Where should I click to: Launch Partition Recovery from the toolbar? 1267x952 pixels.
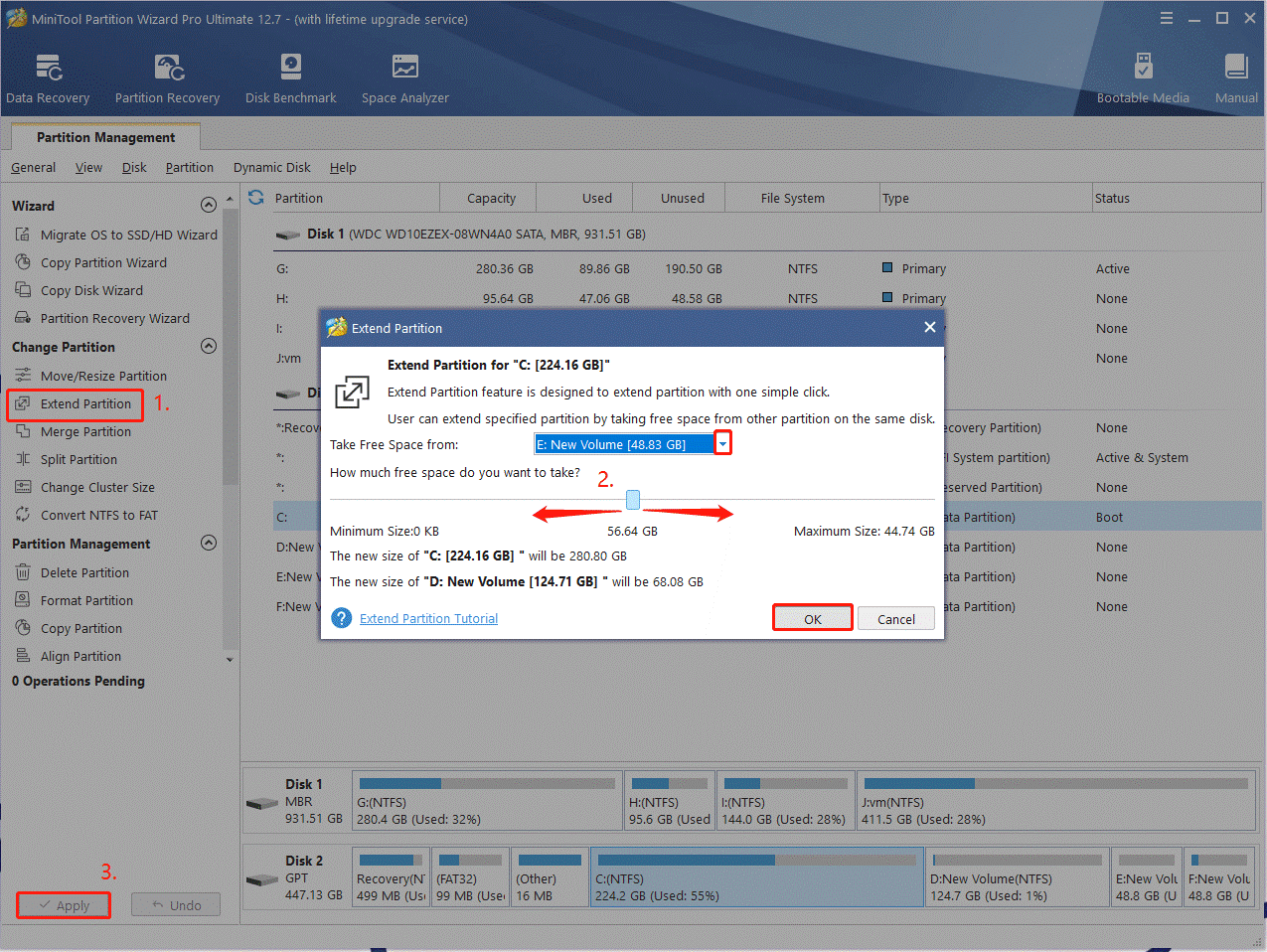coord(167,79)
